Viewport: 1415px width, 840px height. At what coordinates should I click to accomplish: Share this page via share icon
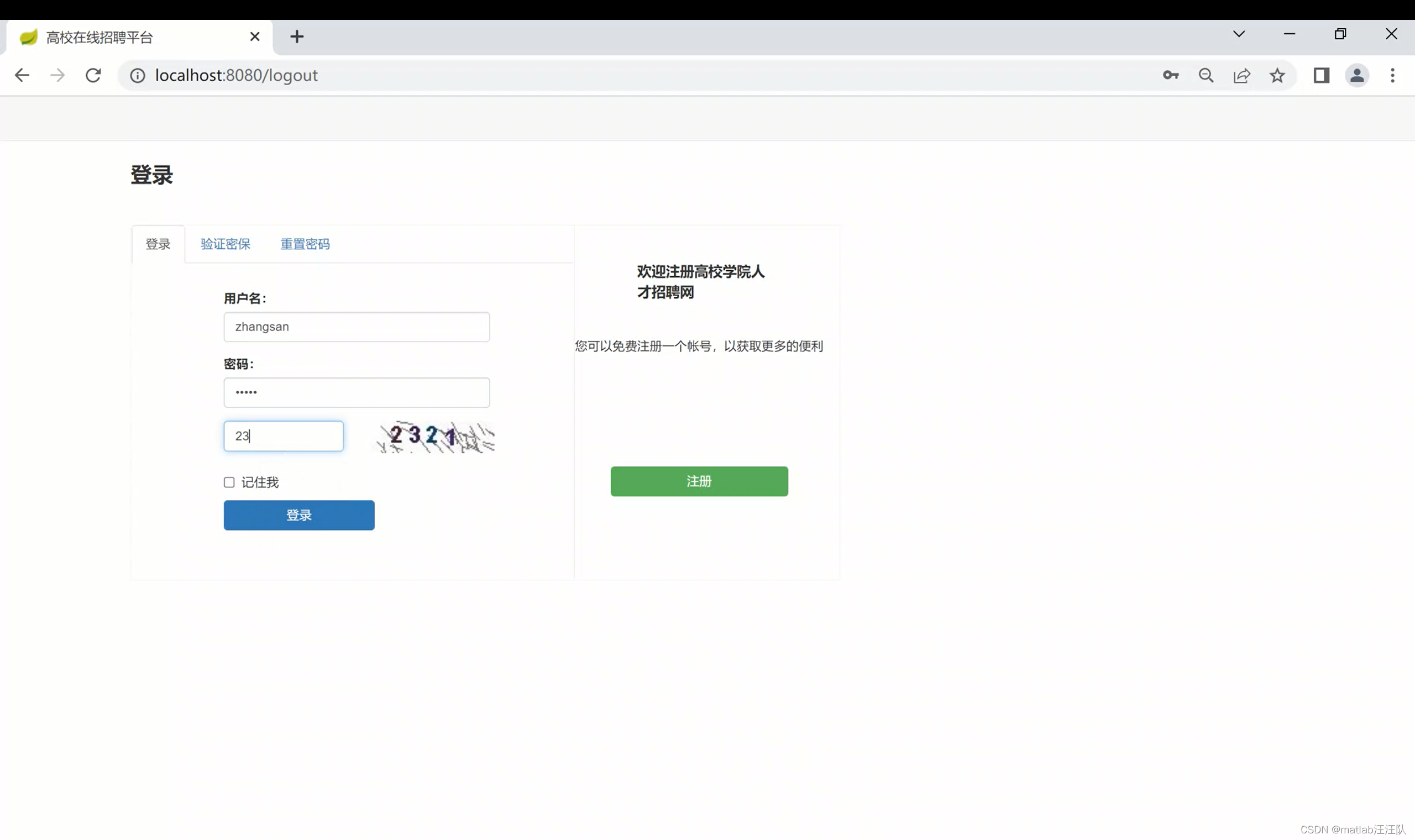(x=1242, y=75)
